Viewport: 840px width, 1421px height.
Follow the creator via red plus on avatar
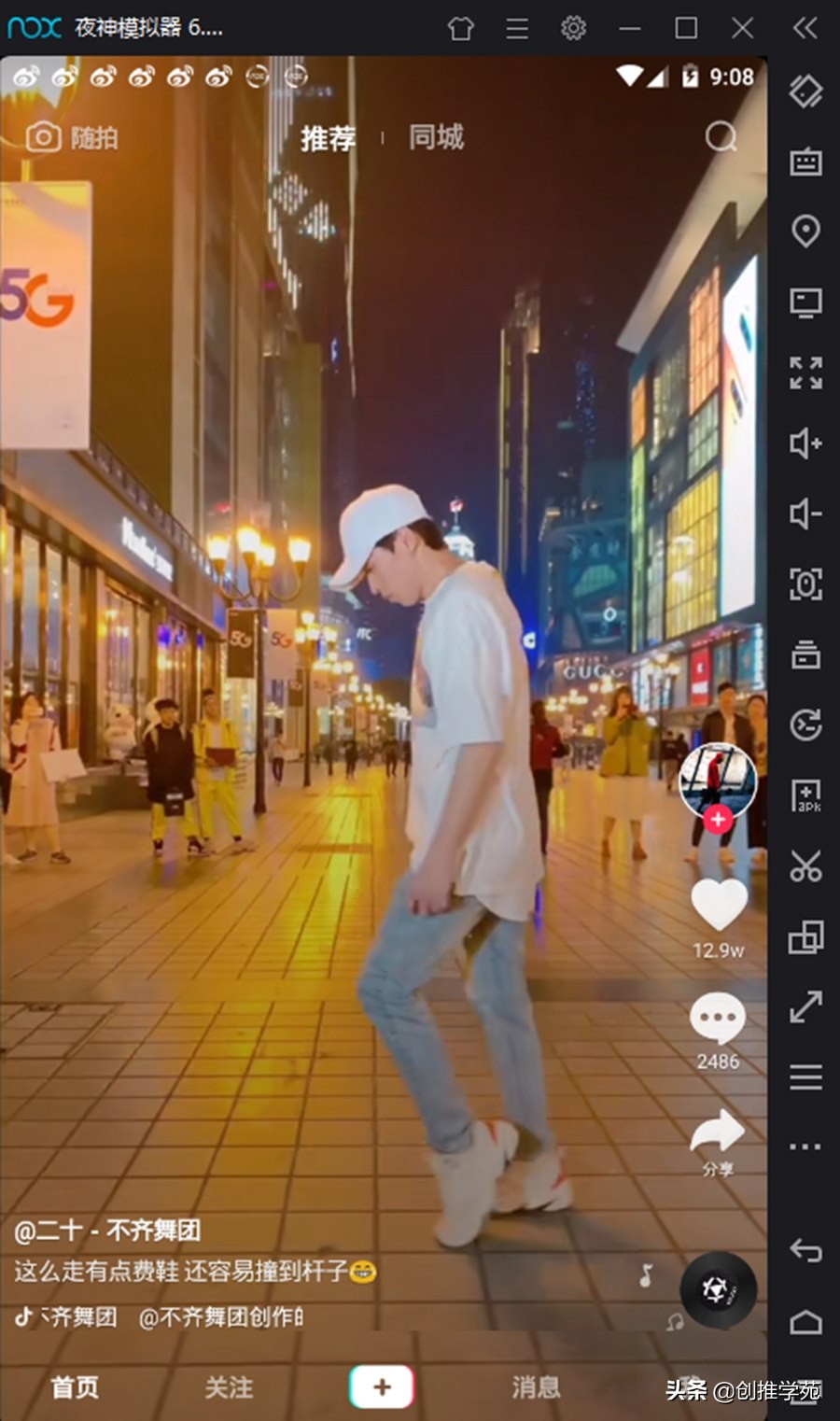pyautogui.click(x=717, y=820)
